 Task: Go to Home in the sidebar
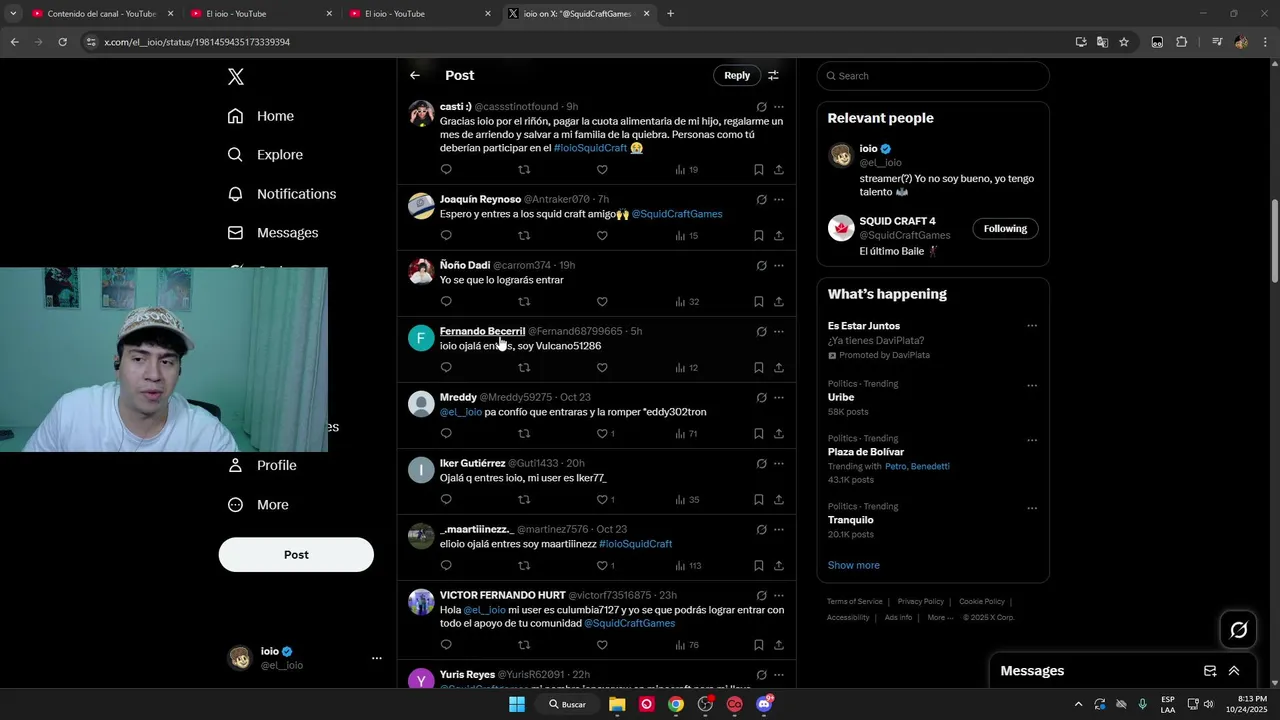point(261,116)
